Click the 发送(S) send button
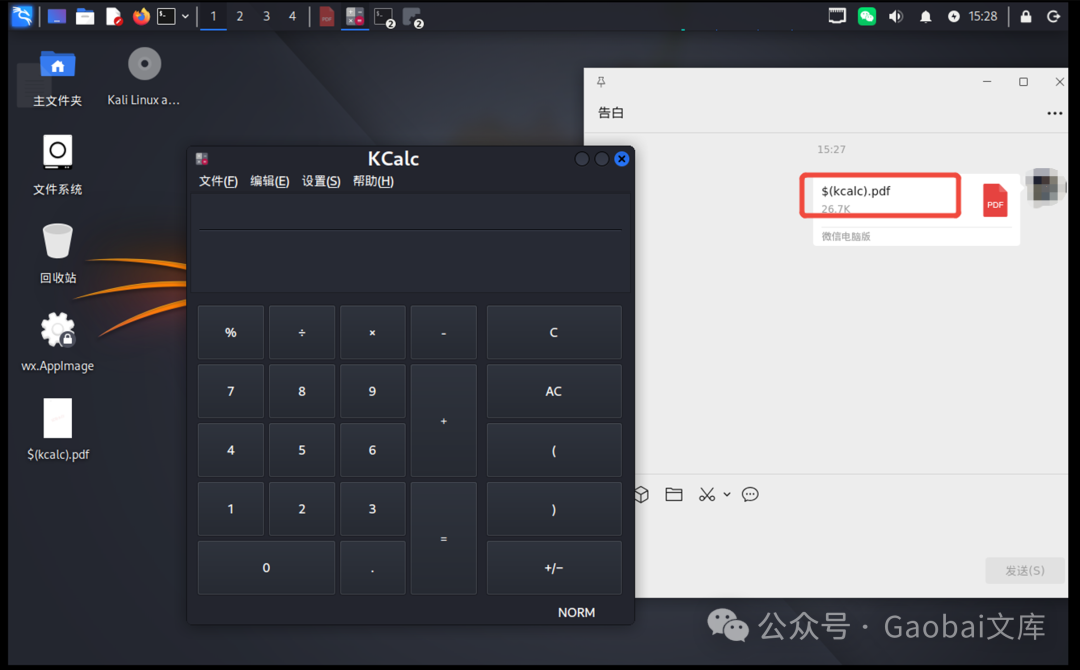The width and height of the screenshot is (1080, 670). pos(1023,570)
